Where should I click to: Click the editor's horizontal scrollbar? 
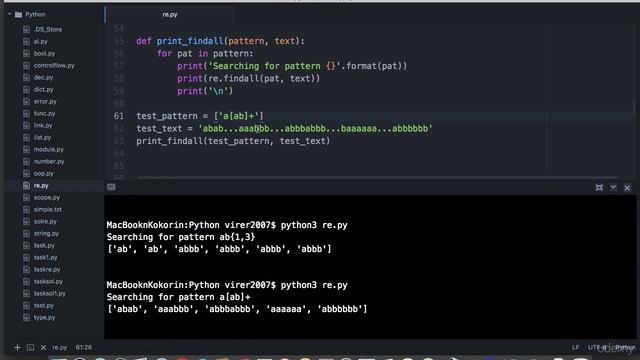(x=378, y=178)
